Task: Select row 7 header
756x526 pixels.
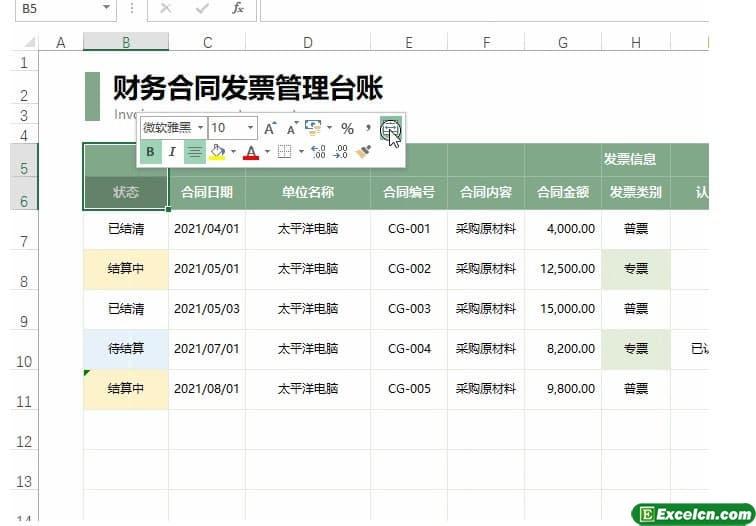Action: click(24, 230)
